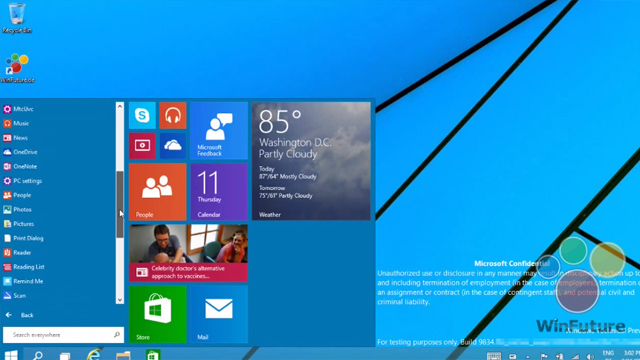Click the taskbar clock

point(631,354)
